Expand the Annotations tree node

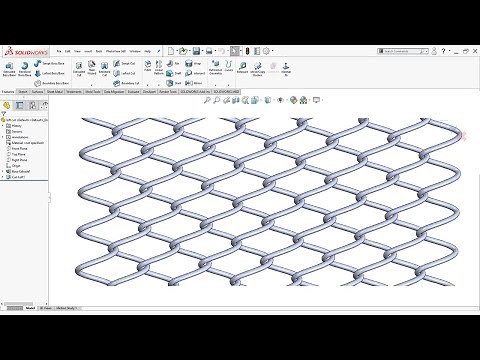point(3,137)
